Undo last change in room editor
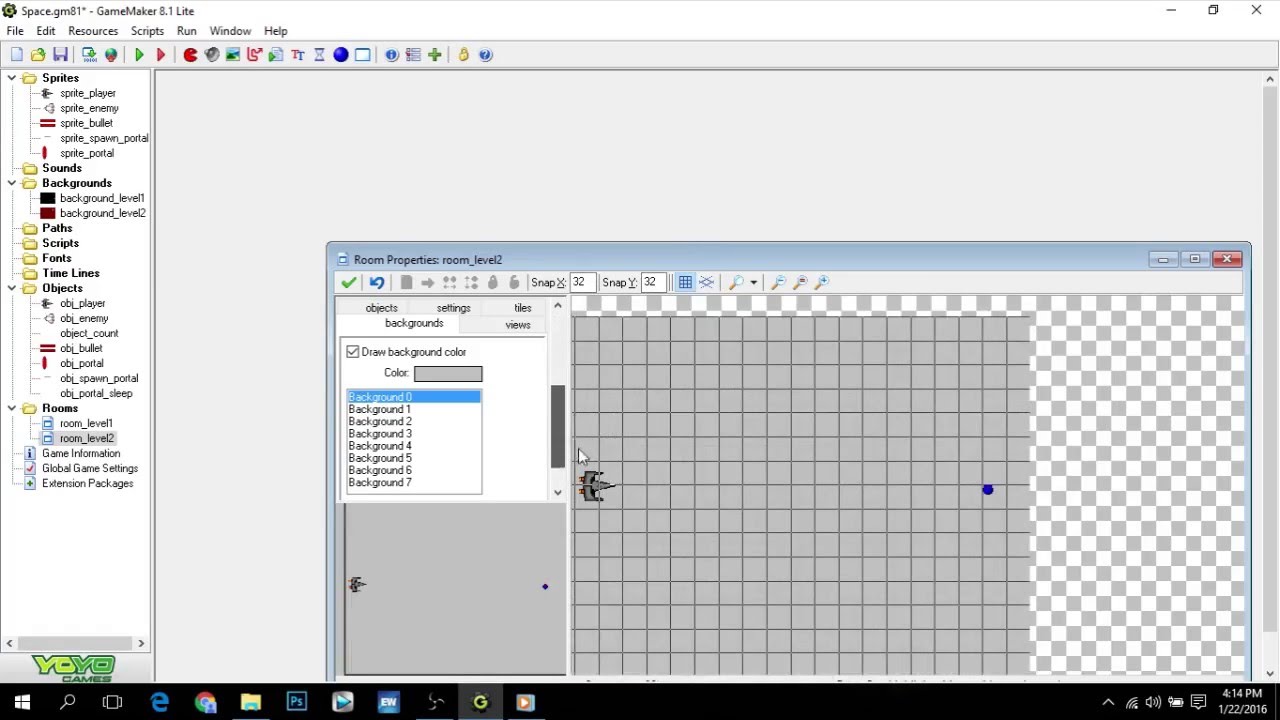This screenshot has height=720, width=1280. pyautogui.click(x=377, y=283)
